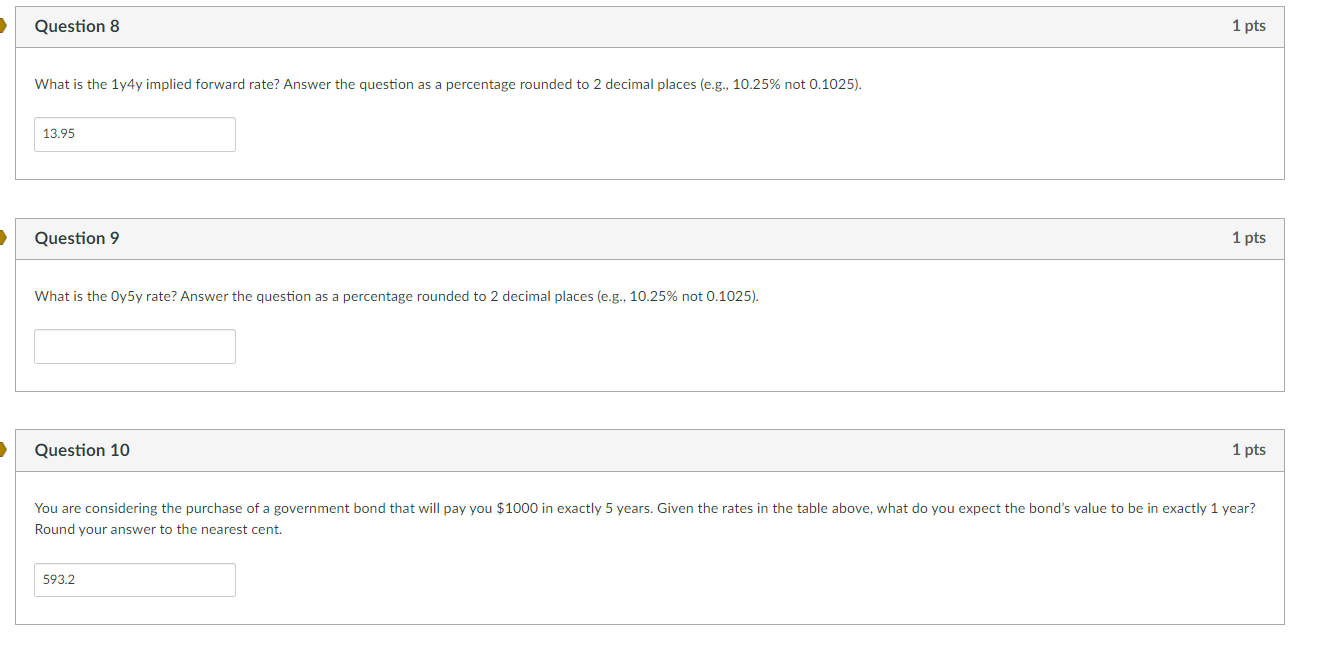Screen dimensions: 1328x651
Task: Click the yellow marker beside Question 9
Action: coord(3,238)
